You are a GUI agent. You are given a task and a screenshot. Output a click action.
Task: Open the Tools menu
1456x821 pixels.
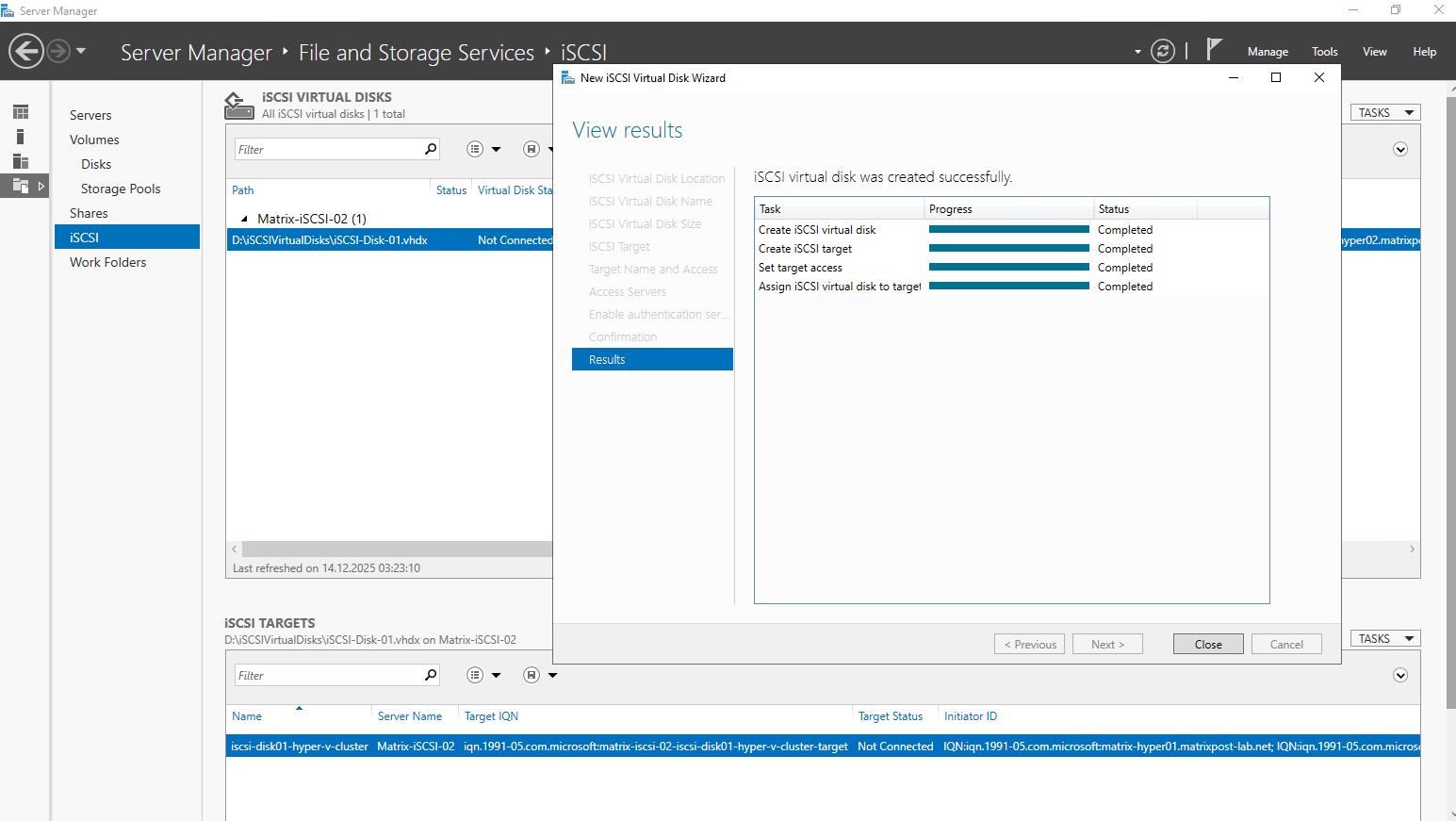(1324, 52)
